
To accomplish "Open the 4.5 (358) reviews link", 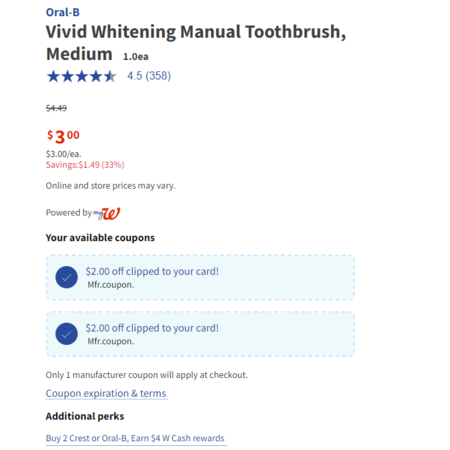I will pyautogui.click(x=149, y=76).
